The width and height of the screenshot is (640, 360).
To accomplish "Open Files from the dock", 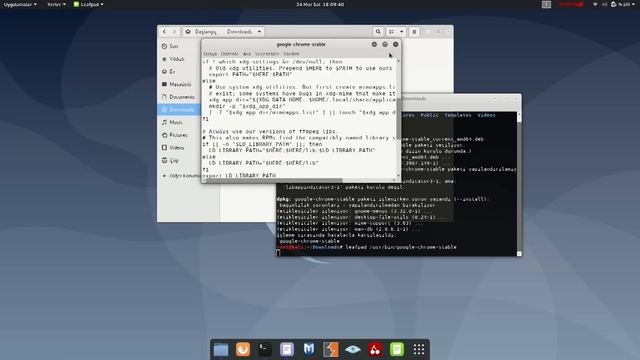I will [221, 349].
